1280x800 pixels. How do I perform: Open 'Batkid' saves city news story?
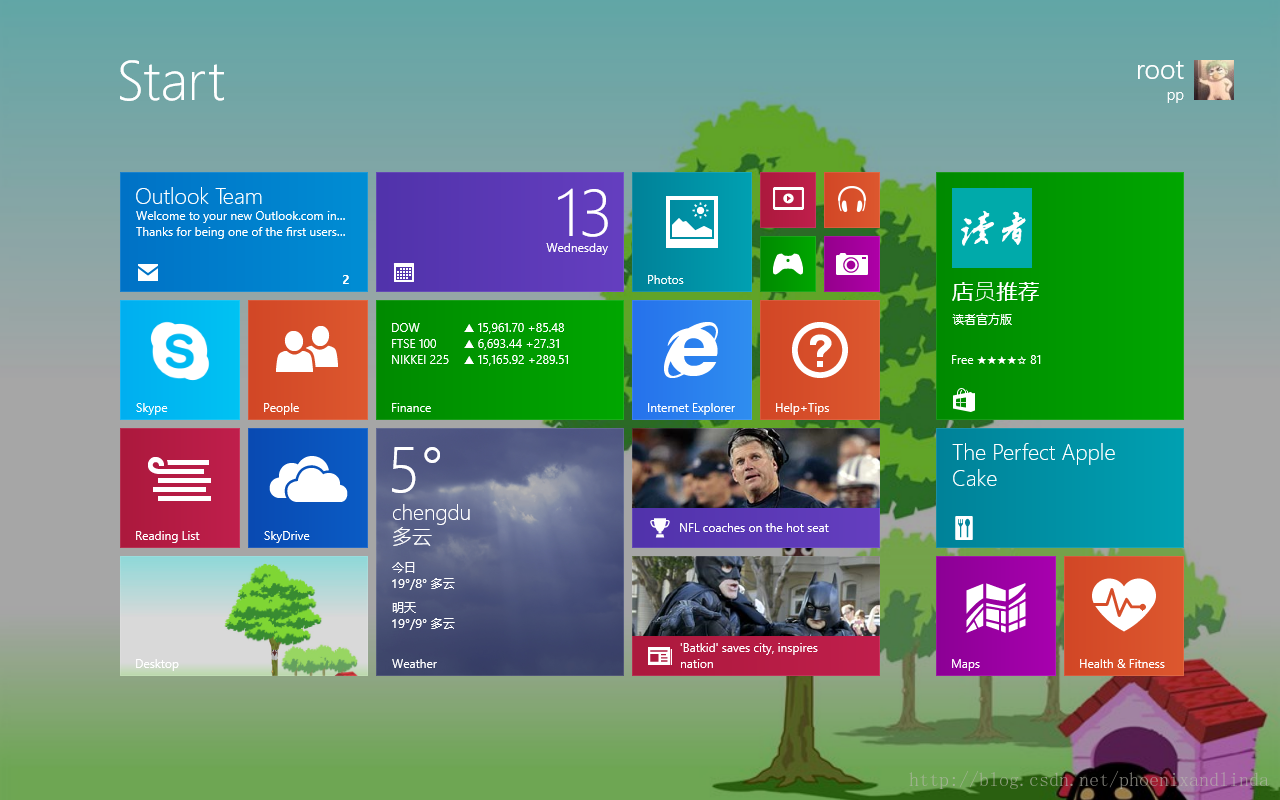pos(756,616)
